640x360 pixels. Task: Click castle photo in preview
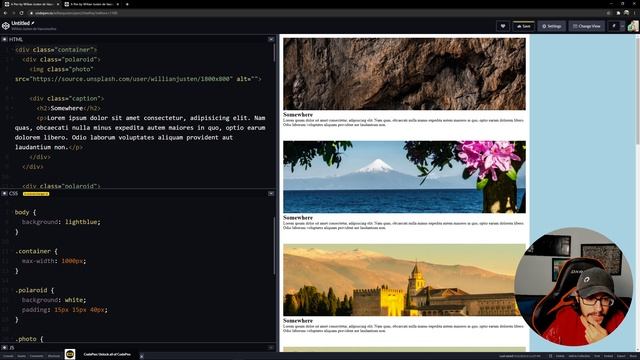coord(404,280)
